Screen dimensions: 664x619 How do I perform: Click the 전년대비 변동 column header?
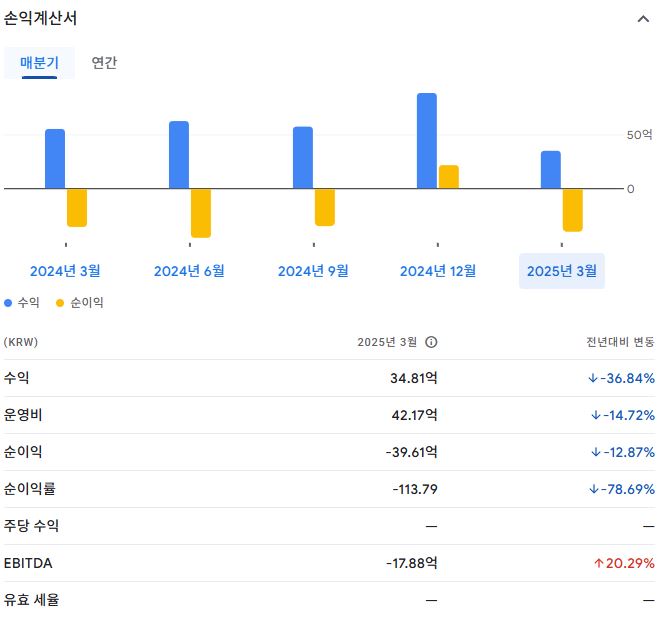point(620,342)
